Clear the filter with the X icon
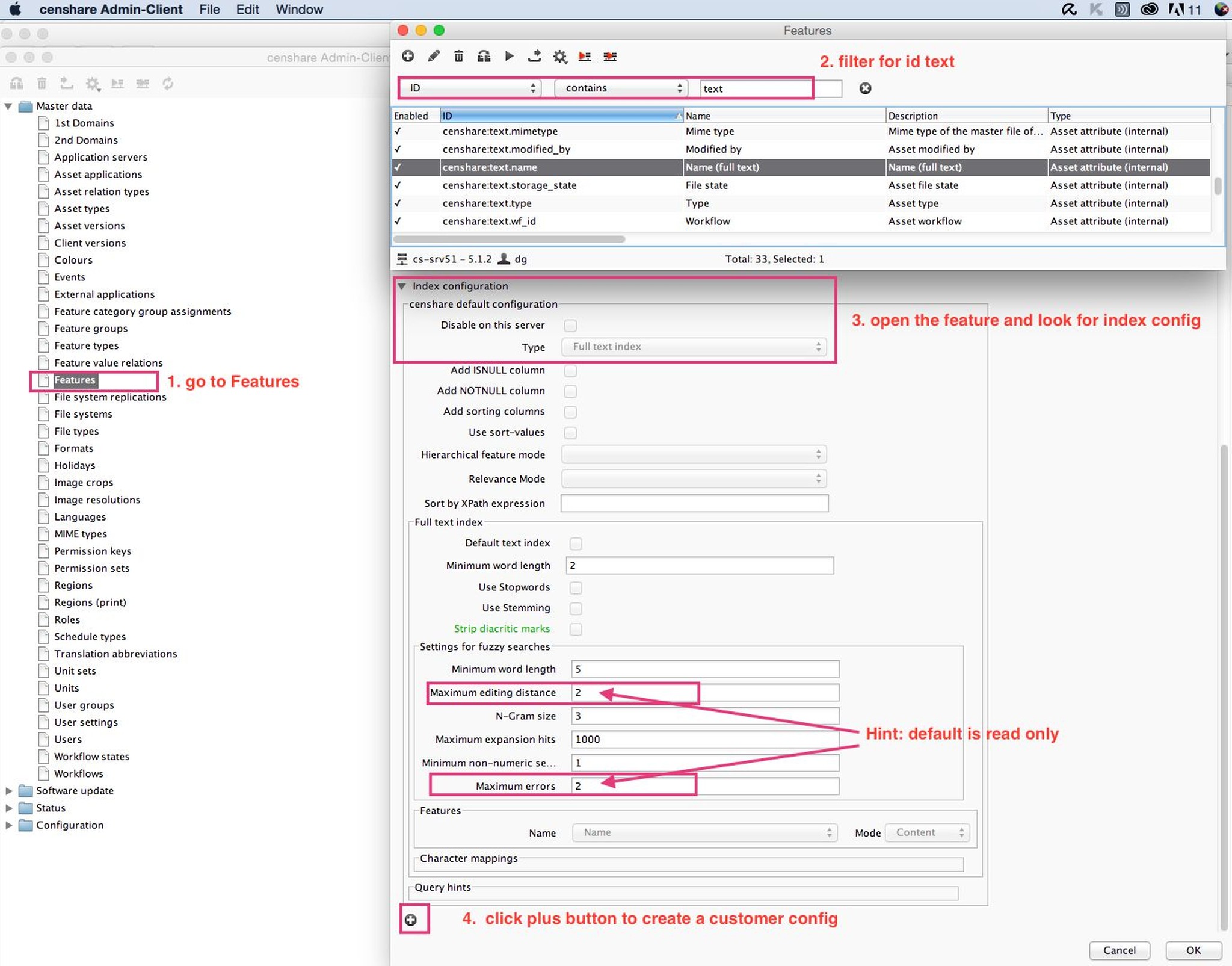Viewport: 1232px width, 966px height. point(865,88)
